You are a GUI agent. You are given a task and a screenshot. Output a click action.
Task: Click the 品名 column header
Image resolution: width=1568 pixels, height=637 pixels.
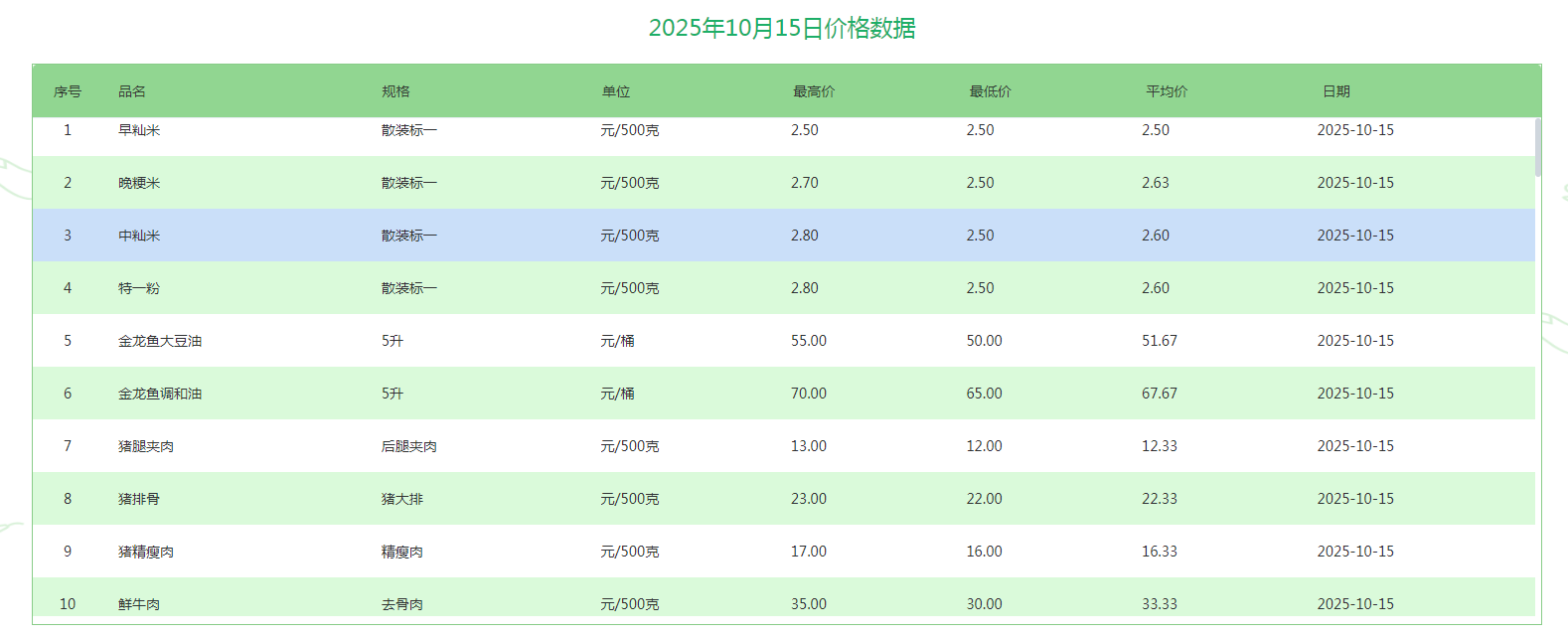click(132, 91)
